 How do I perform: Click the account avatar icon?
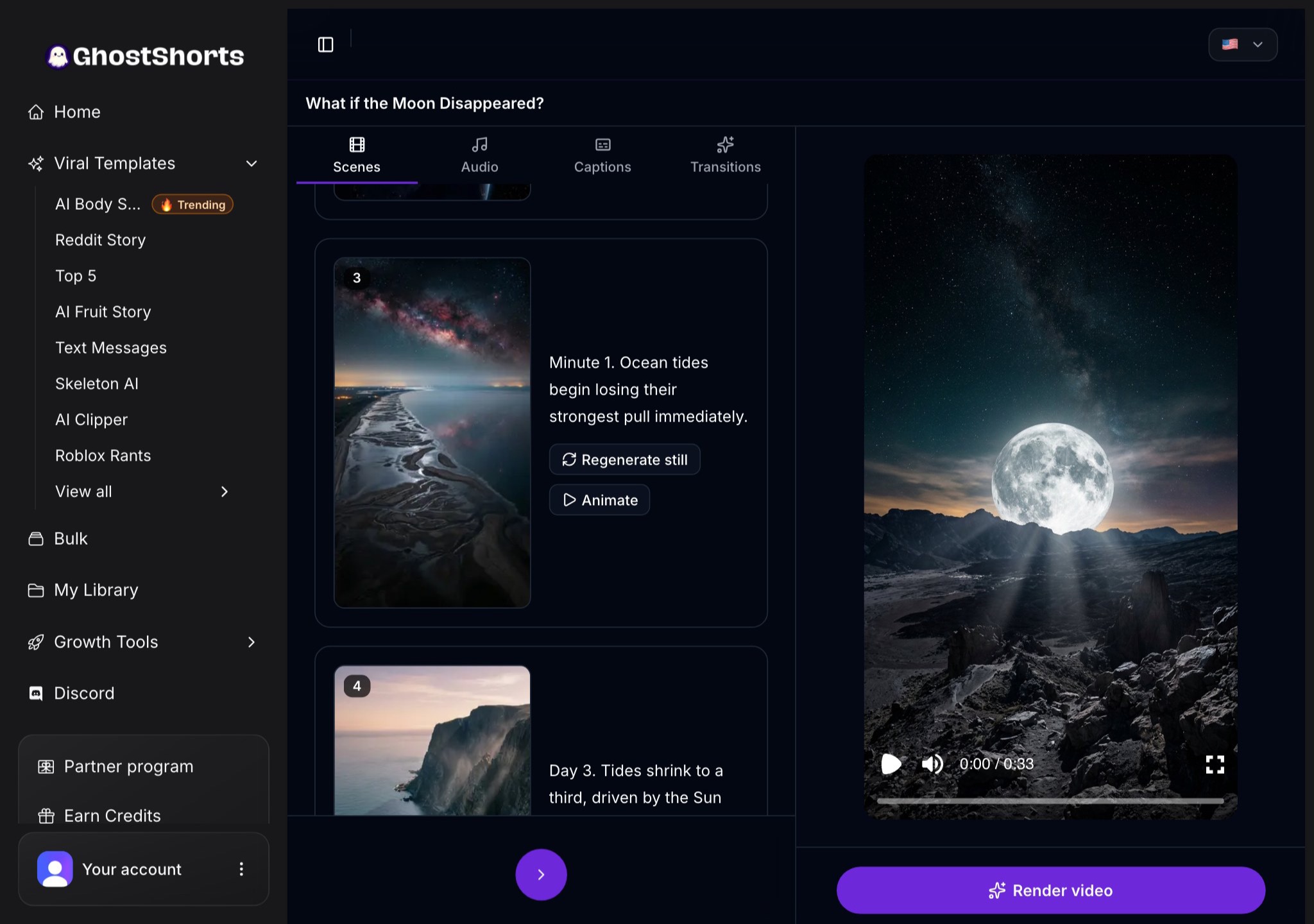(55, 869)
